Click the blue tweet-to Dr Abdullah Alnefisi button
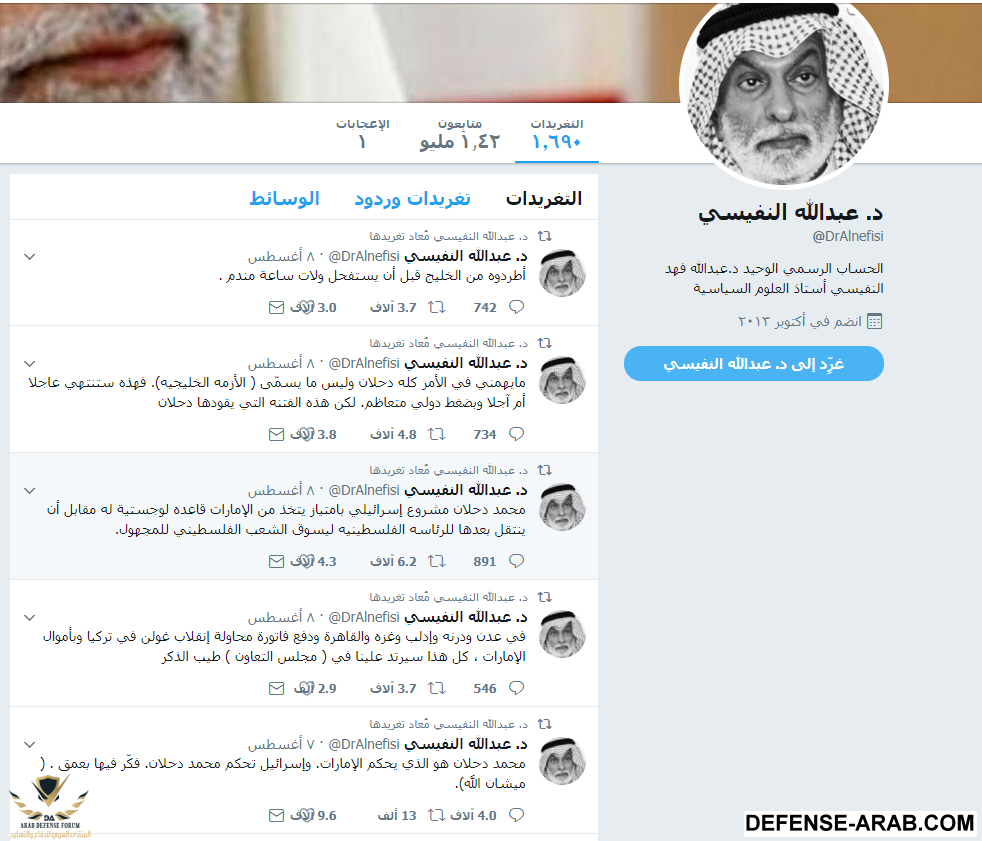982x841 pixels. pyautogui.click(x=753, y=363)
